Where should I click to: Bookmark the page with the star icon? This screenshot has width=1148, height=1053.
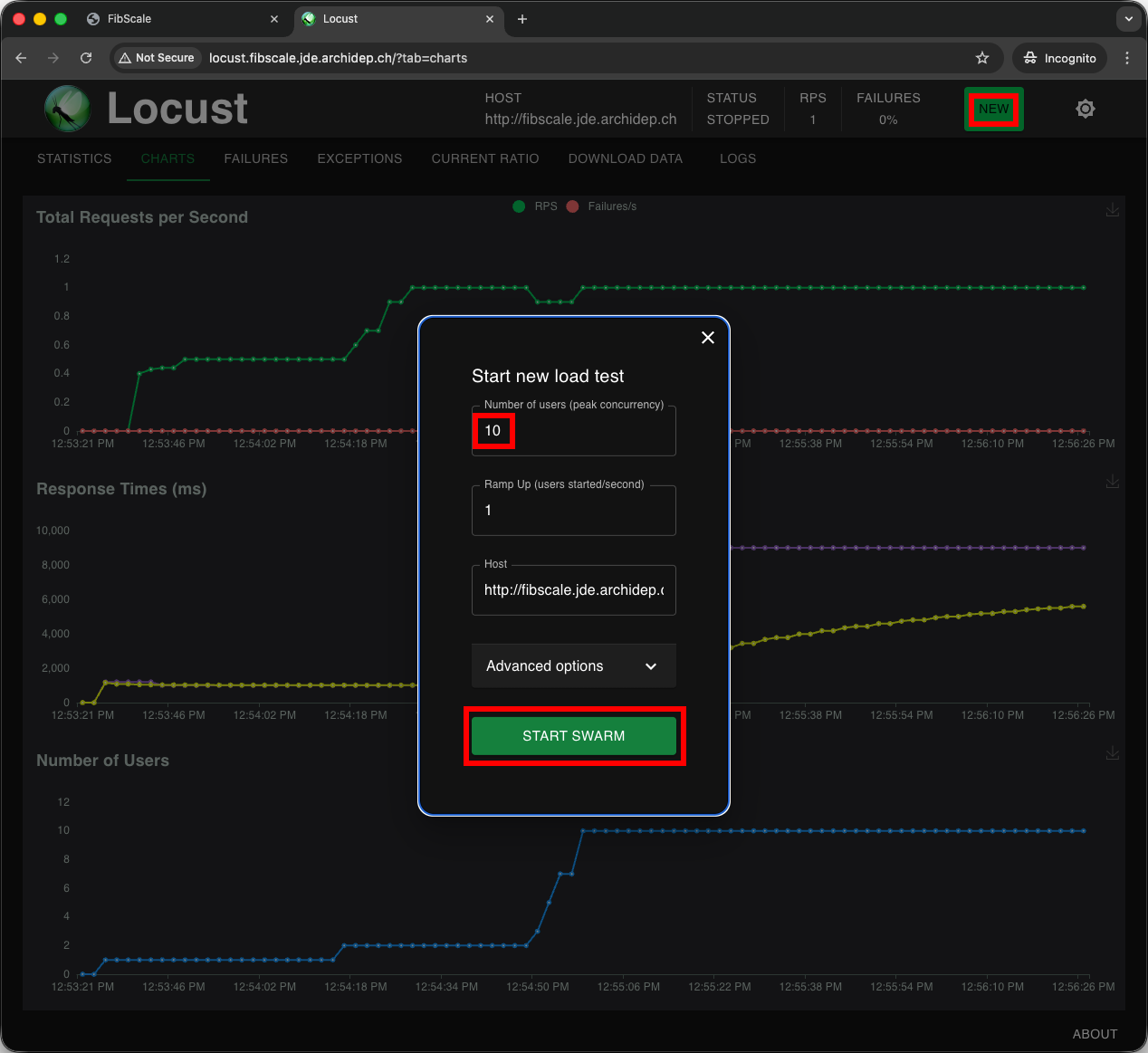click(x=982, y=58)
